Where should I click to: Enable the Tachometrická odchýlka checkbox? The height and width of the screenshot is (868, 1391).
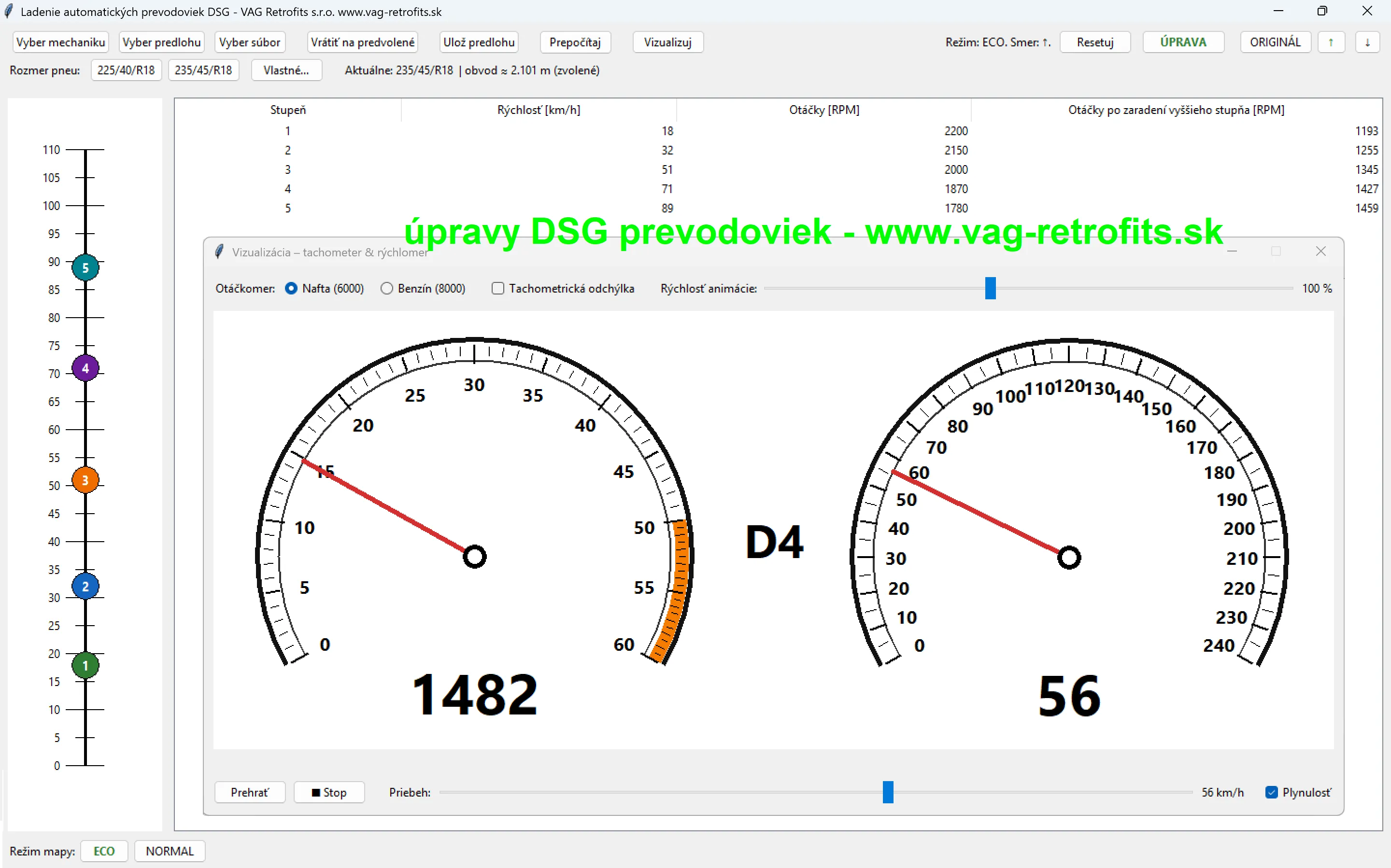[498, 288]
